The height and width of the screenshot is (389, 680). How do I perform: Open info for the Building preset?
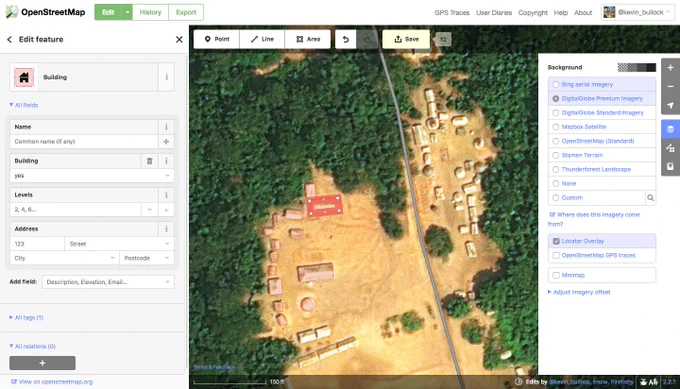pyautogui.click(x=167, y=77)
